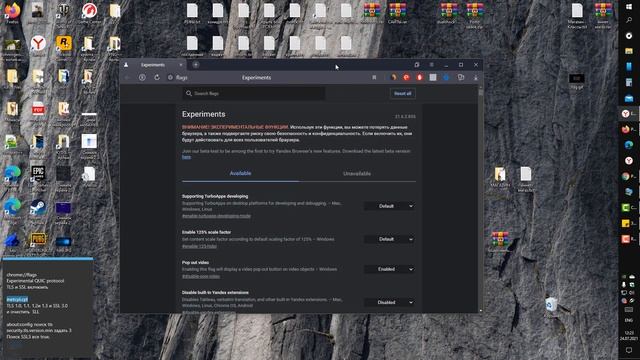The height and width of the screenshot is (360, 640).
Task: Select the highlighted line in the notes window
Action: point(17,299)
